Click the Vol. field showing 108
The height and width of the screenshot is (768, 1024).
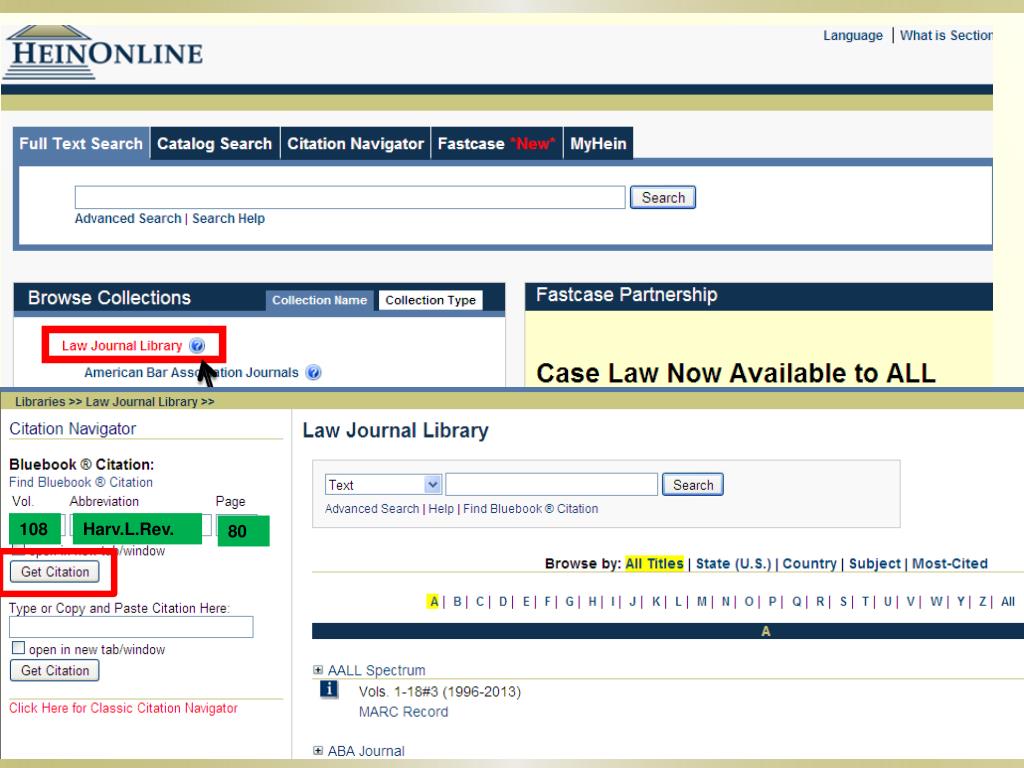coord(35,528)
